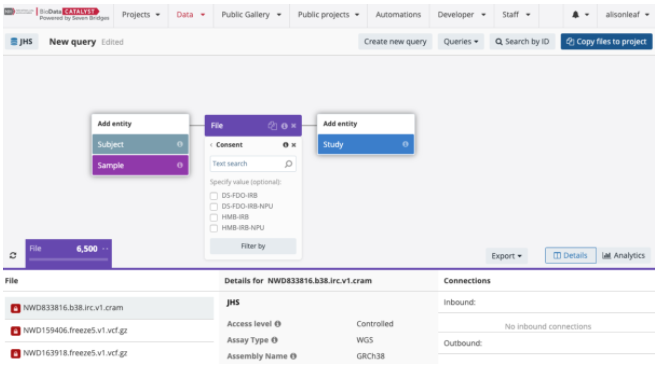Image resolution: width=666 pixels, height=375 pixels.
Task: Open the Data dropdown menu
Action: (x=190, y=14)
